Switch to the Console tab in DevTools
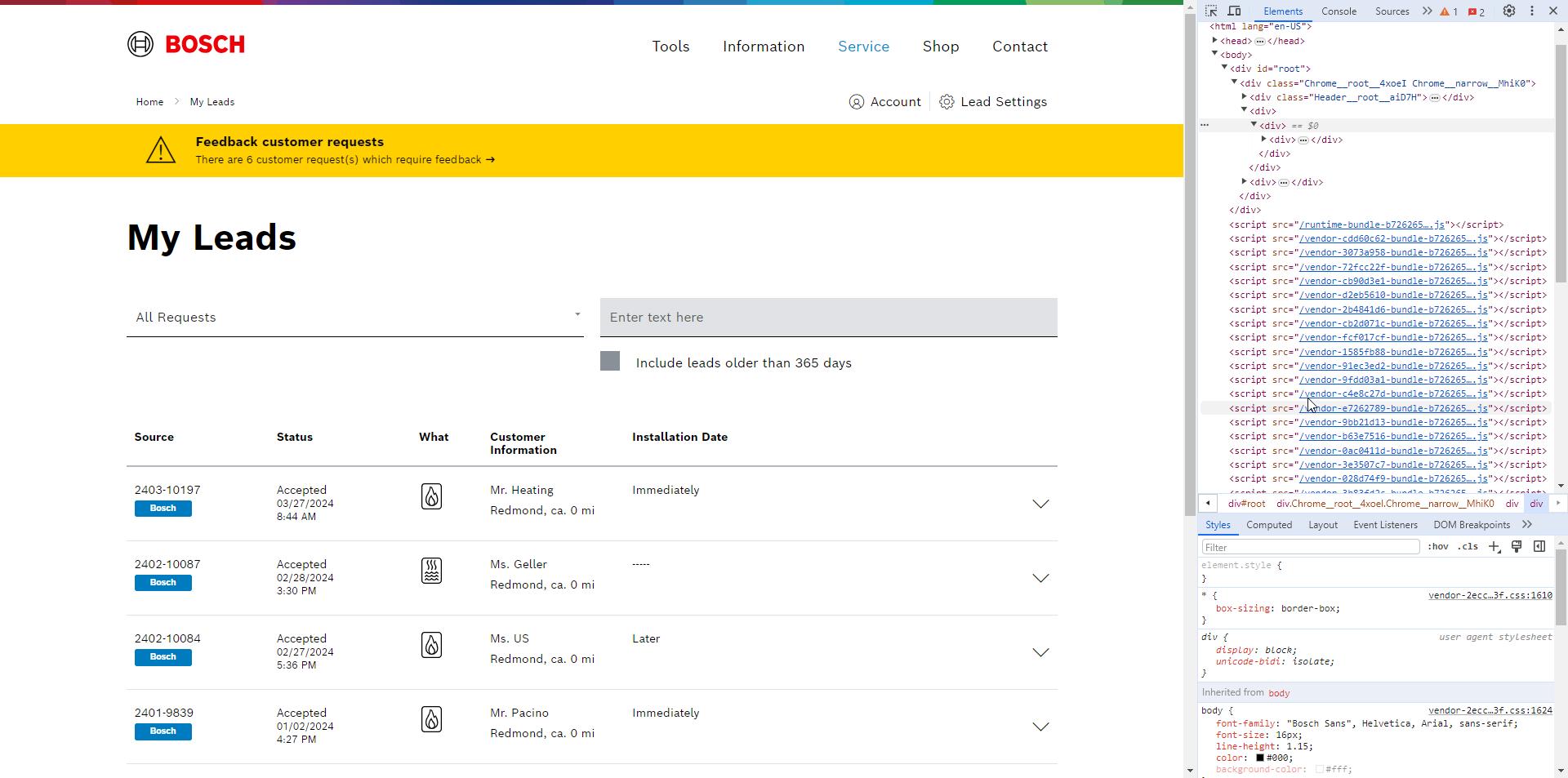Screen dimensions: 1568x778 click(x=1339, y=11)
